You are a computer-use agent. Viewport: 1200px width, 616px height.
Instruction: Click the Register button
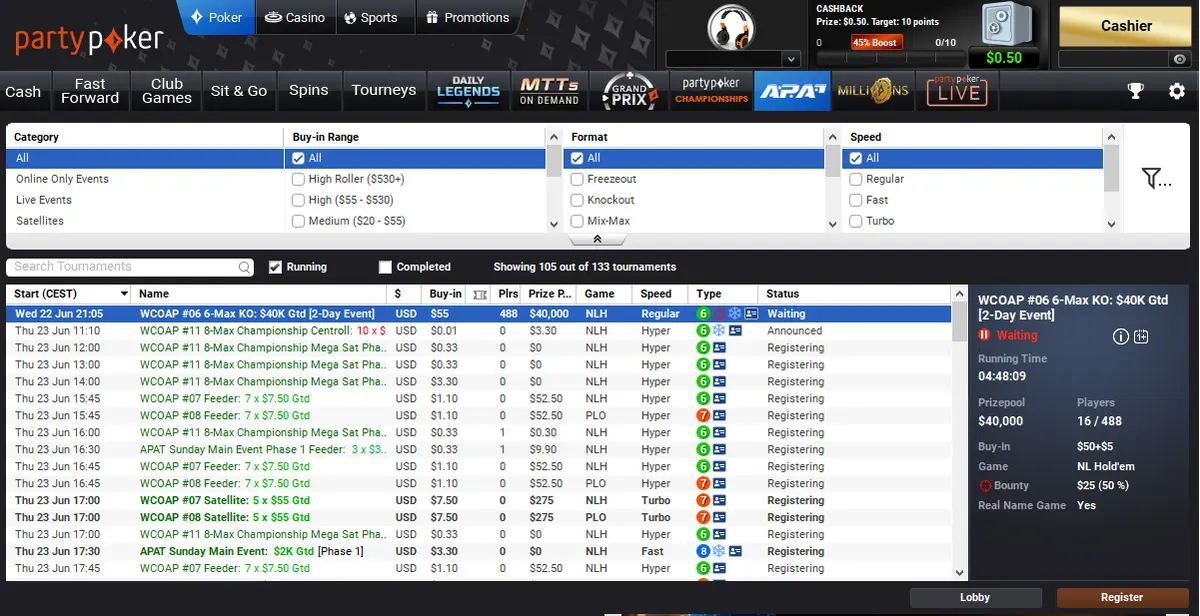(x=1122, y=598)
